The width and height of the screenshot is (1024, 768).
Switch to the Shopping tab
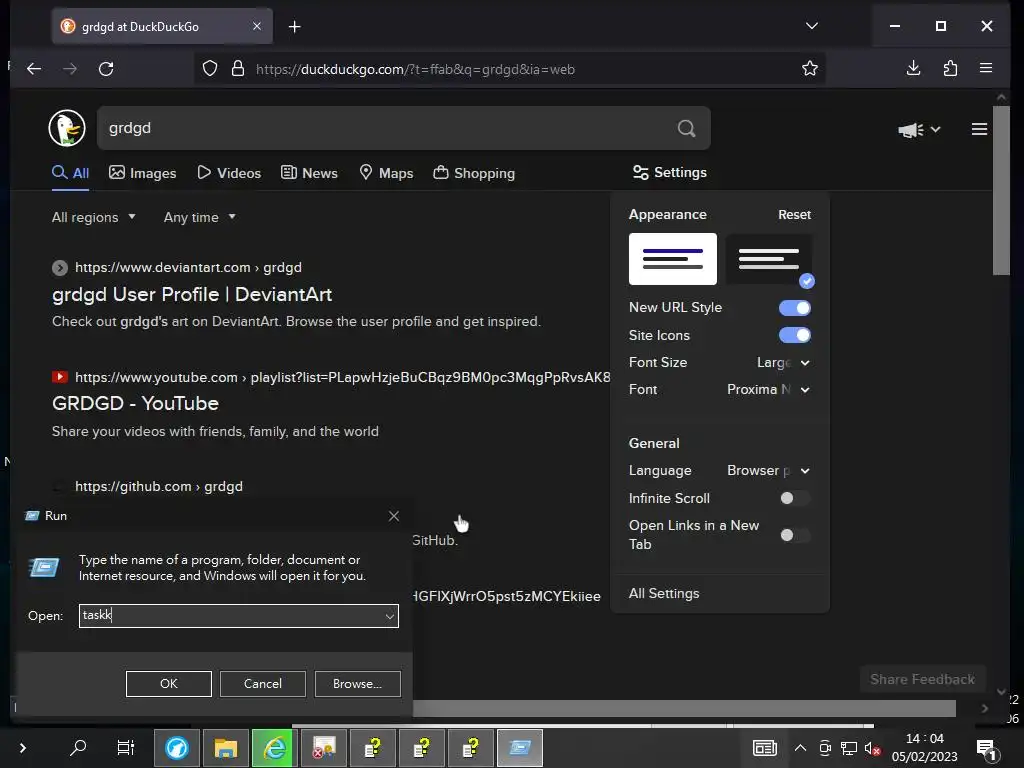[x=474, y=173]
